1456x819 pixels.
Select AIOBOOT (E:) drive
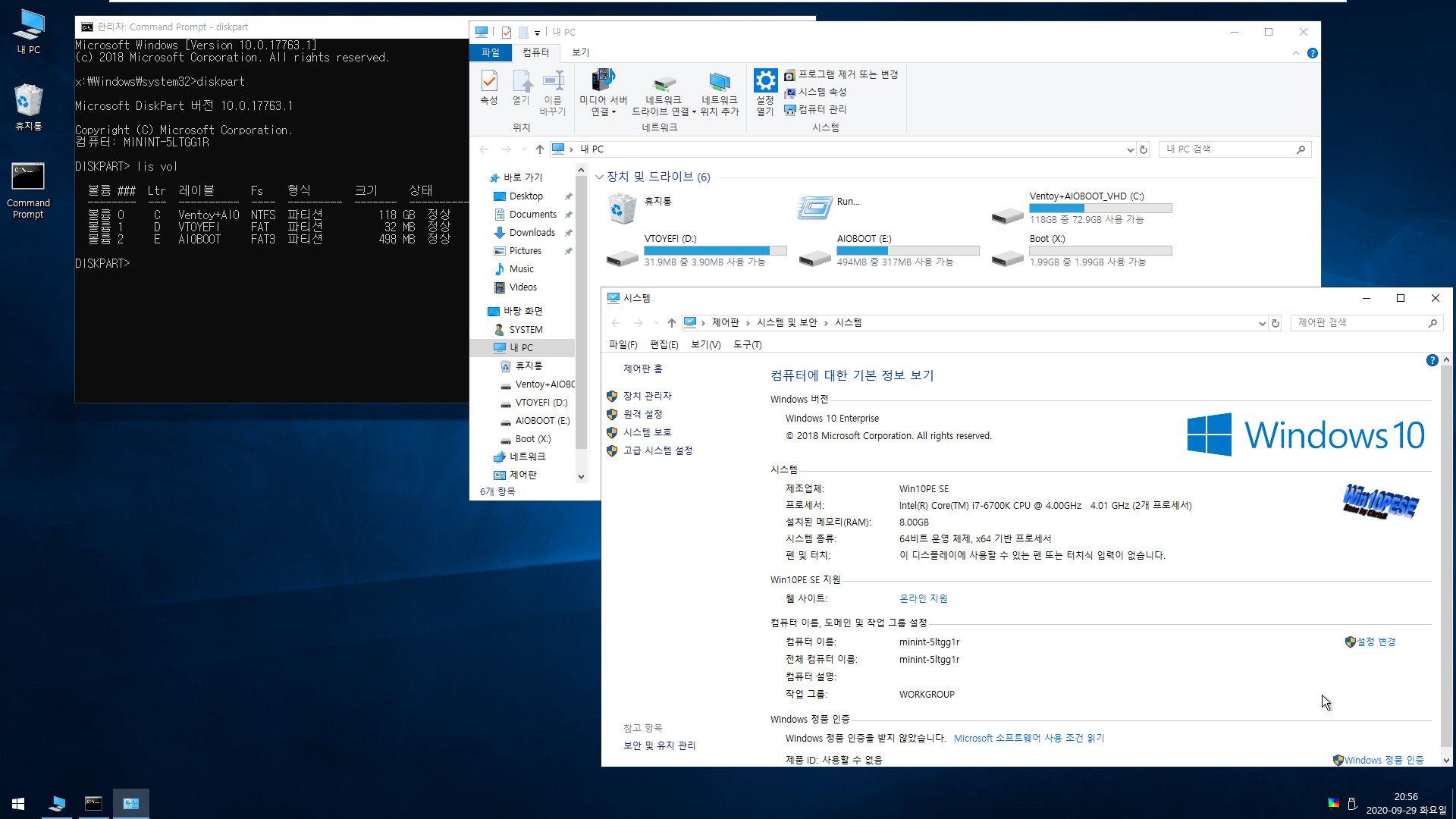tap(890, 250)
